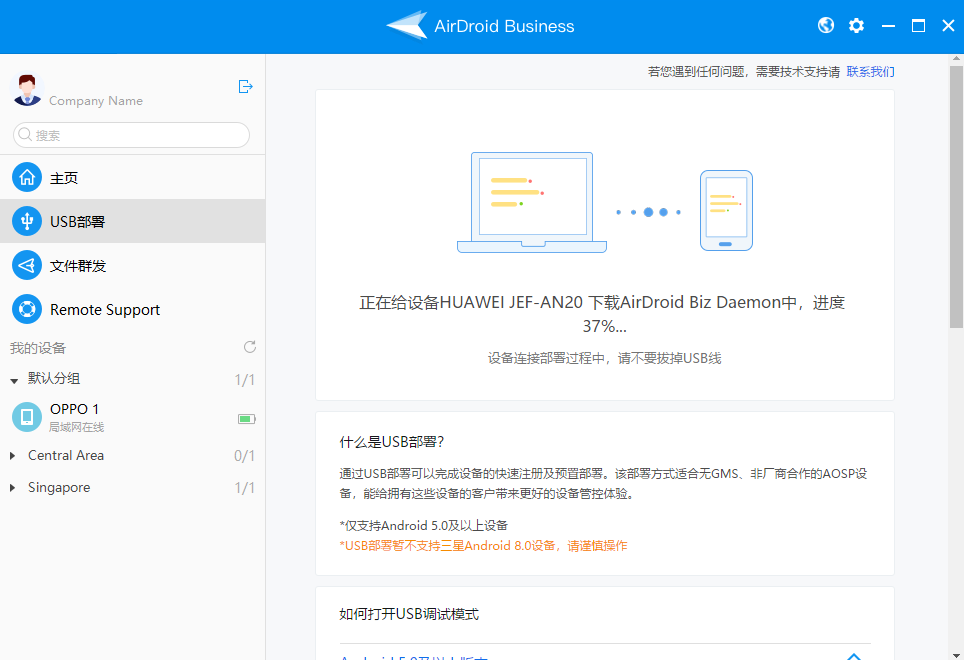This screenshot has width=964, height=660.
Task: Click the user avatar picture
Action: [27, 90]
